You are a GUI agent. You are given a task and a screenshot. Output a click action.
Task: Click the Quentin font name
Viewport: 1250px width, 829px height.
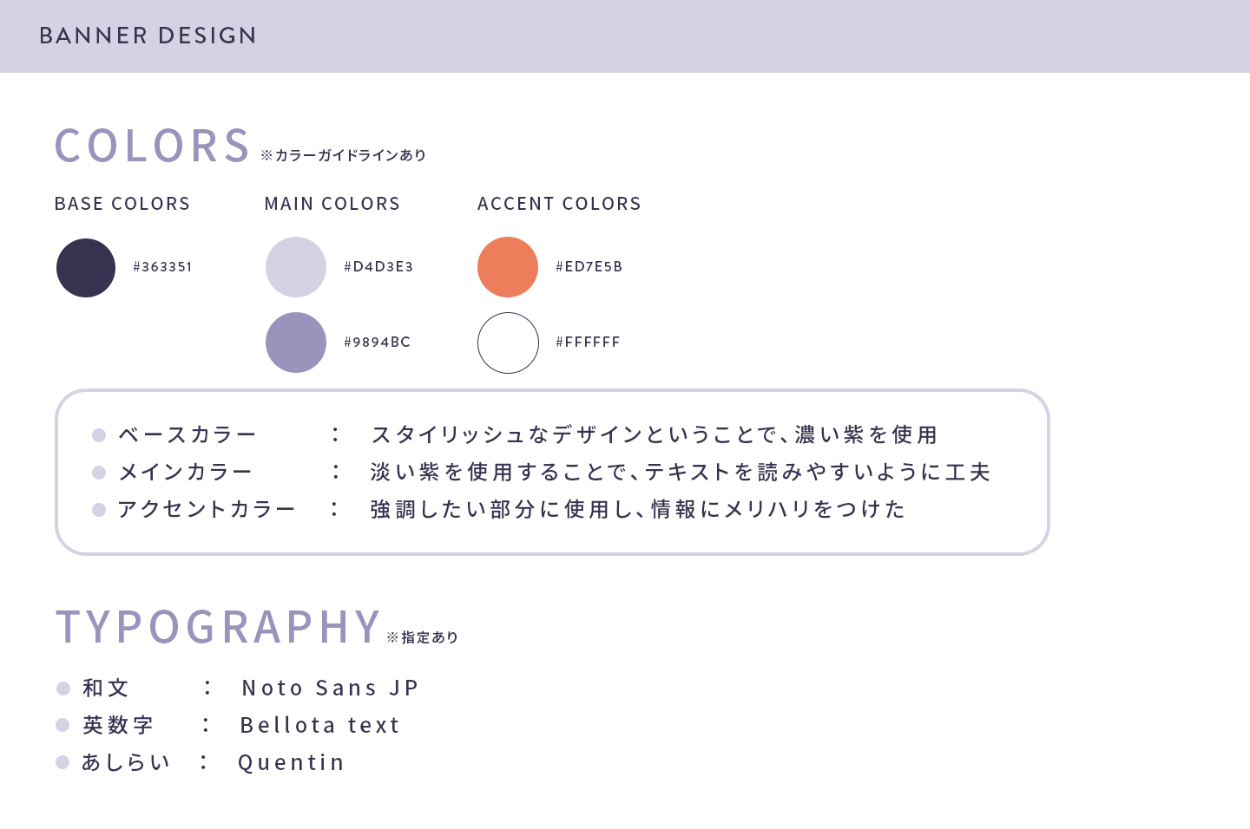tap(291, 762)
